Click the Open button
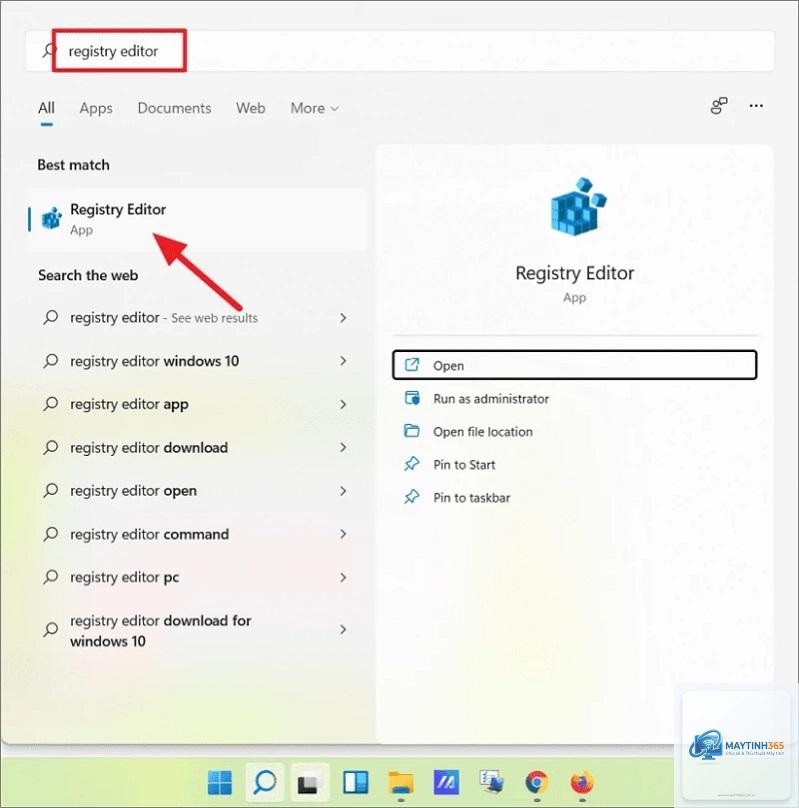 [x=575, y=365]
